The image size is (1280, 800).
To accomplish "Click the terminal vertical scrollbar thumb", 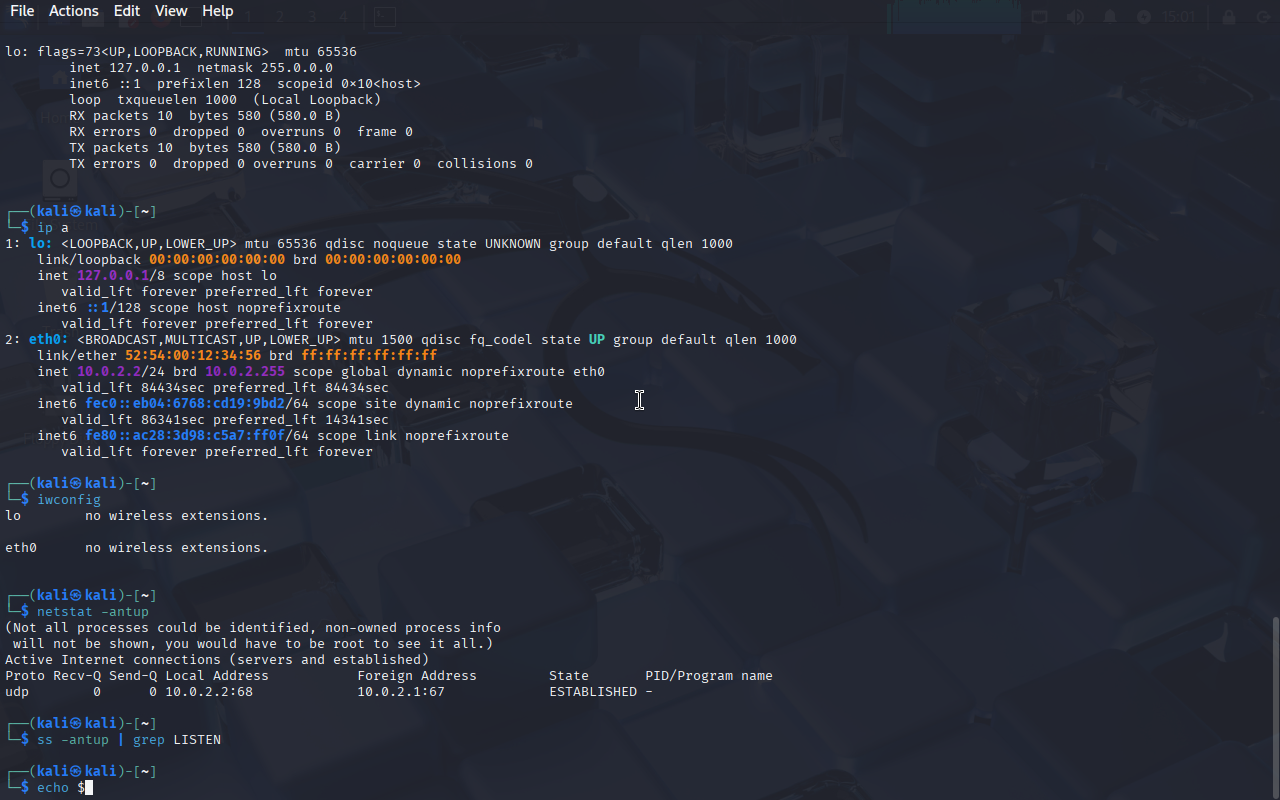I will click(1275, 708).
